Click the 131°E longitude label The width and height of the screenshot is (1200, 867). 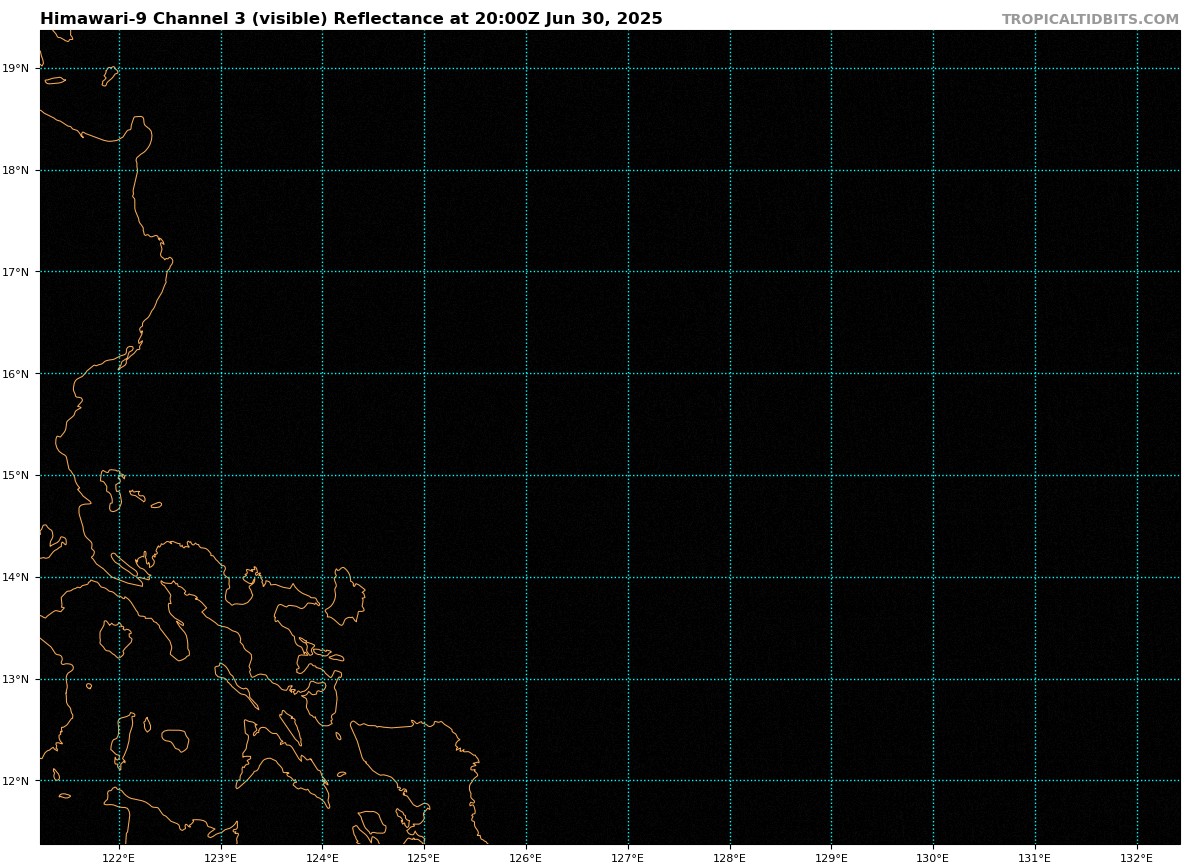[x=1035, y=858]
